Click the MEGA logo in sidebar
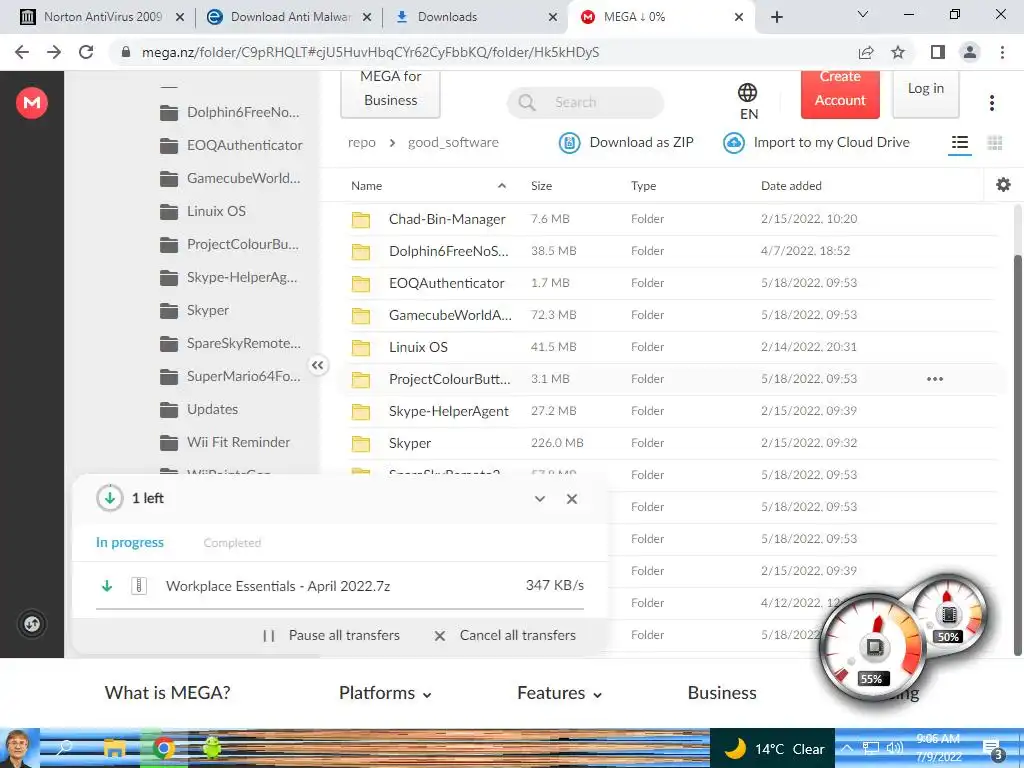 tap(31, 103)
